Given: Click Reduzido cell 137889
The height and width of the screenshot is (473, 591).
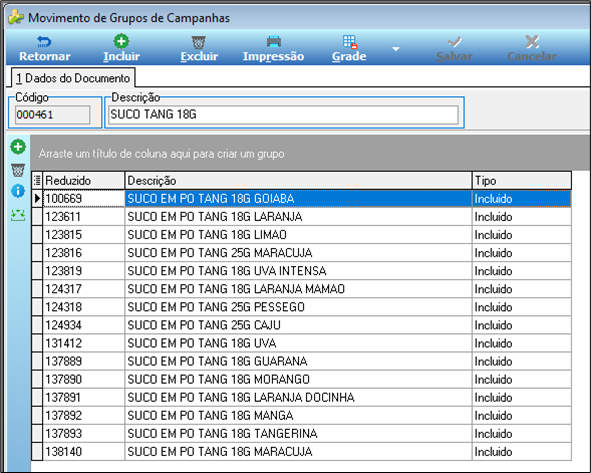Looking at the screenshot, I should click(x=84, y=361).
